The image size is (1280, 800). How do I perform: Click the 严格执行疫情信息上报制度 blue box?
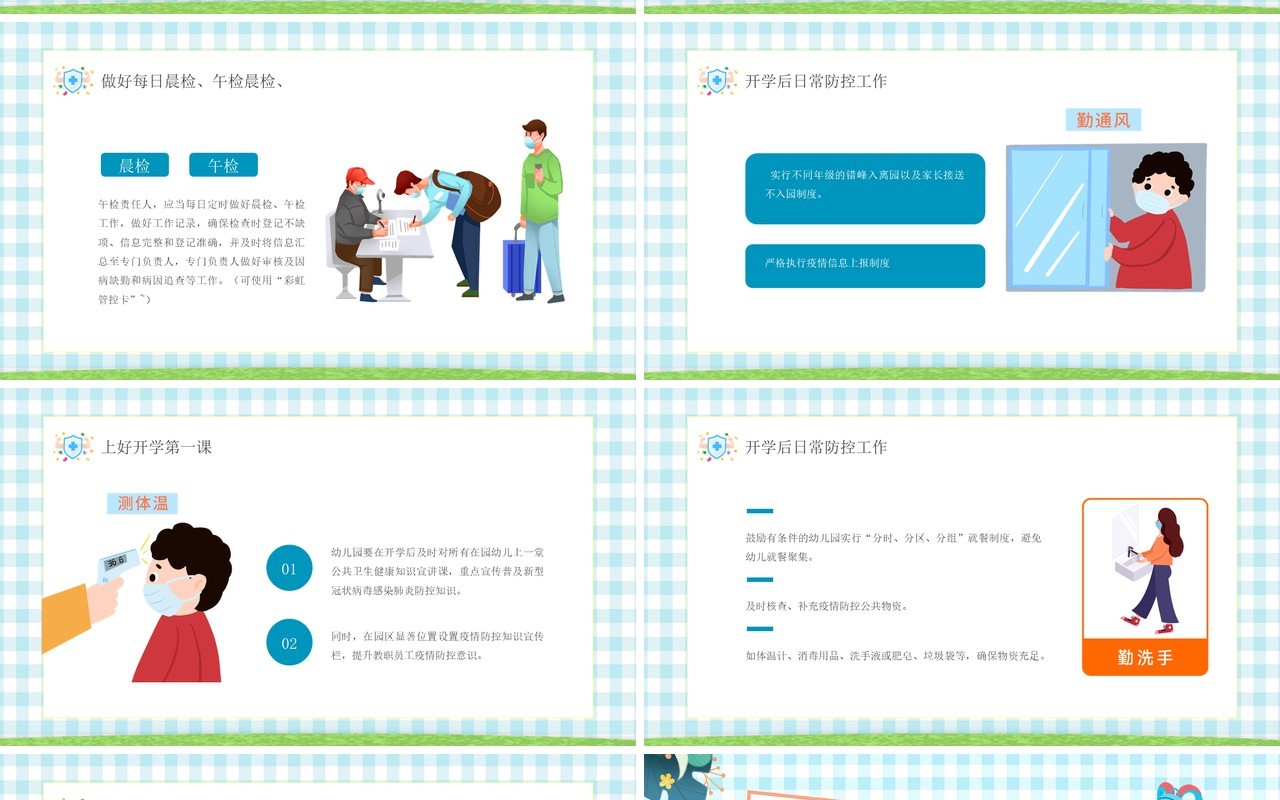click(x=865, y=266)
